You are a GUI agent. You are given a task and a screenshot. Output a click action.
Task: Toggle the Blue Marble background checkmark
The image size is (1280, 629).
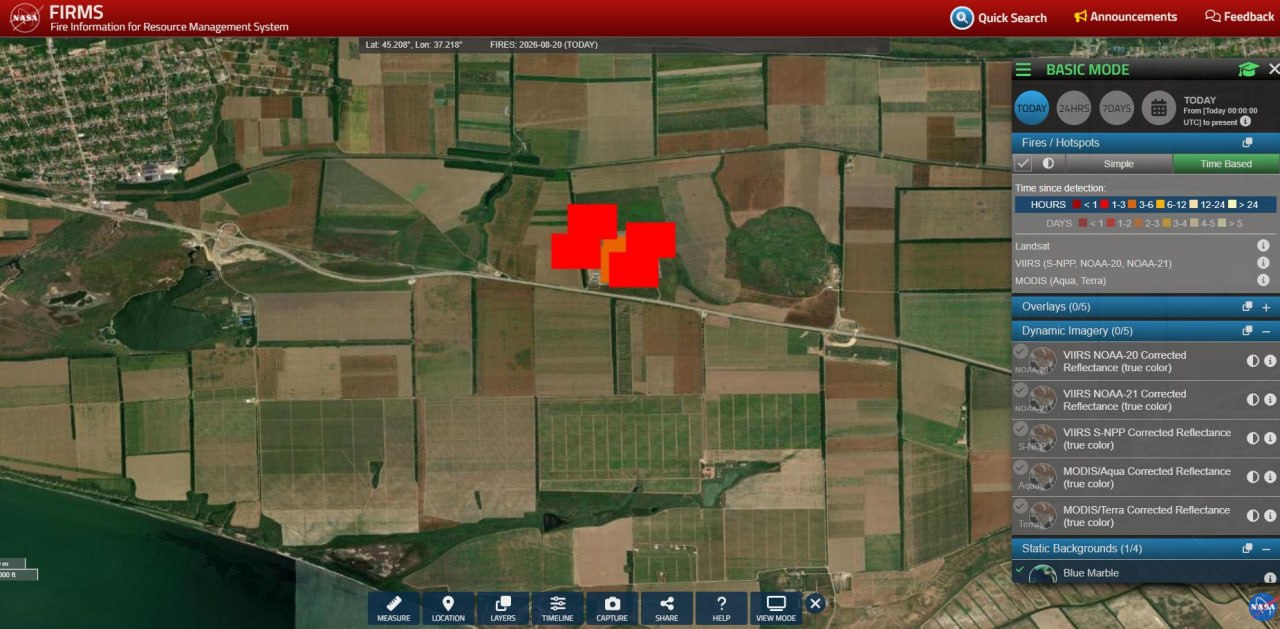(x=1020, y=570)
